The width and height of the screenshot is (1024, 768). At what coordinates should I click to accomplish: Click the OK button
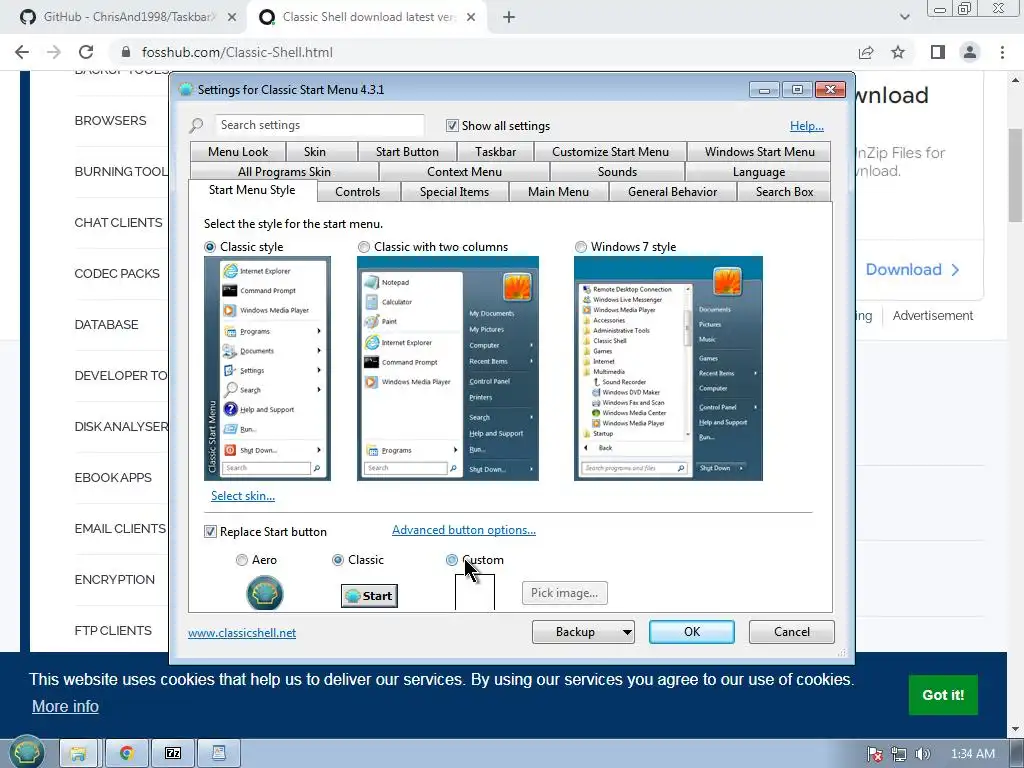pyautogui.click(x=692, y=632)
